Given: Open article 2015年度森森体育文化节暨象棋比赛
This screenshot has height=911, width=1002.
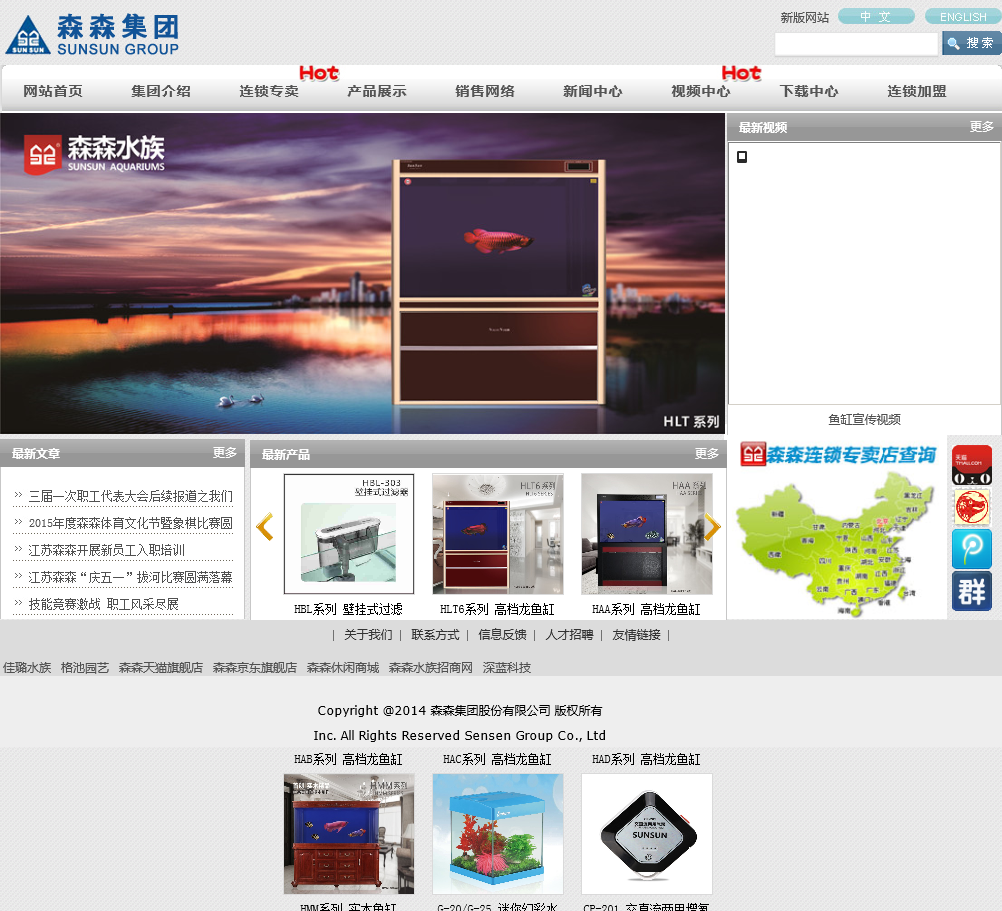Looking at the screenshot, I should pyautogui.click(x=130, y=523).
